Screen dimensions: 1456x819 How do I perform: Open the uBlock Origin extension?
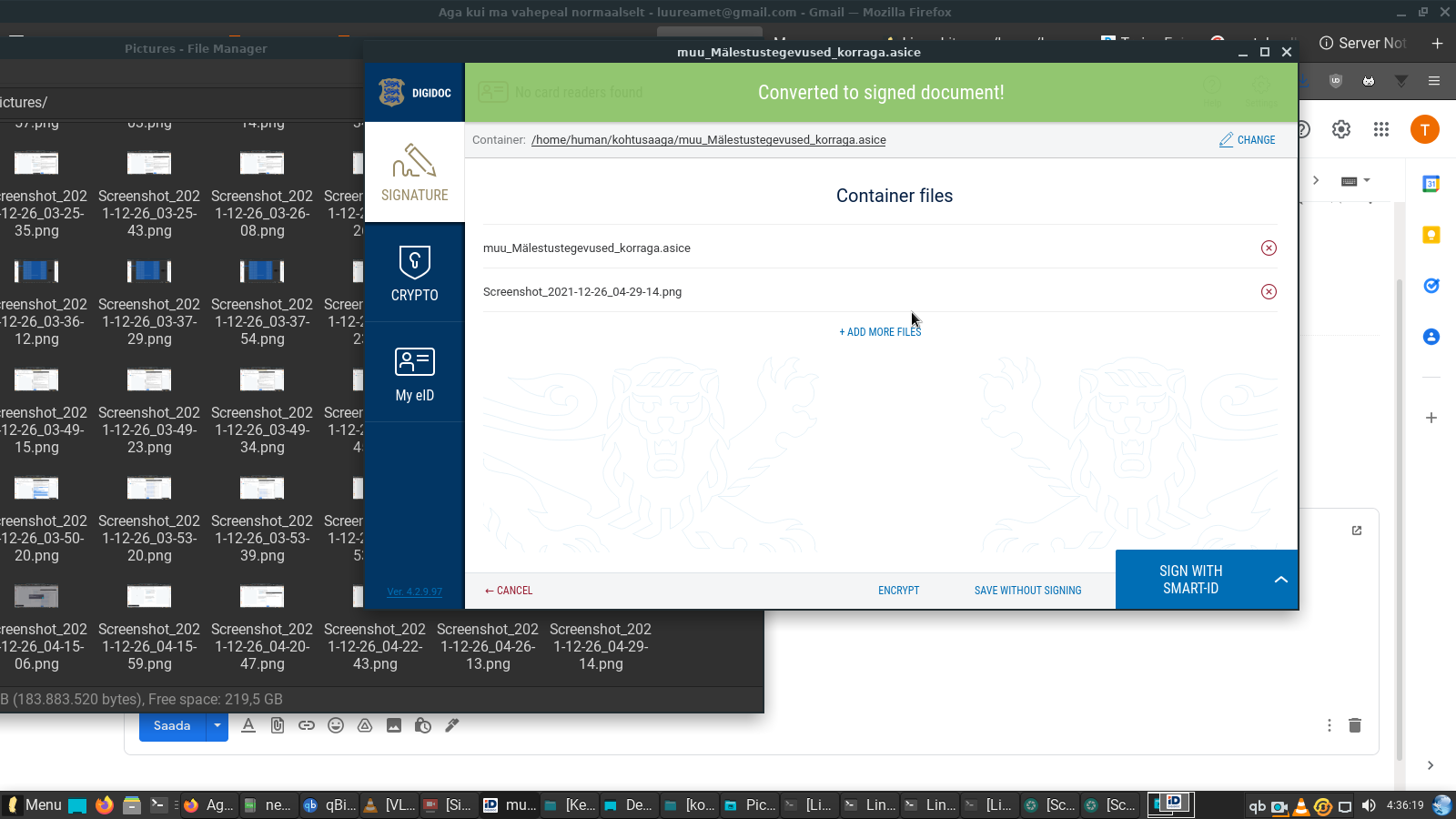click(x=1336, y=81)
